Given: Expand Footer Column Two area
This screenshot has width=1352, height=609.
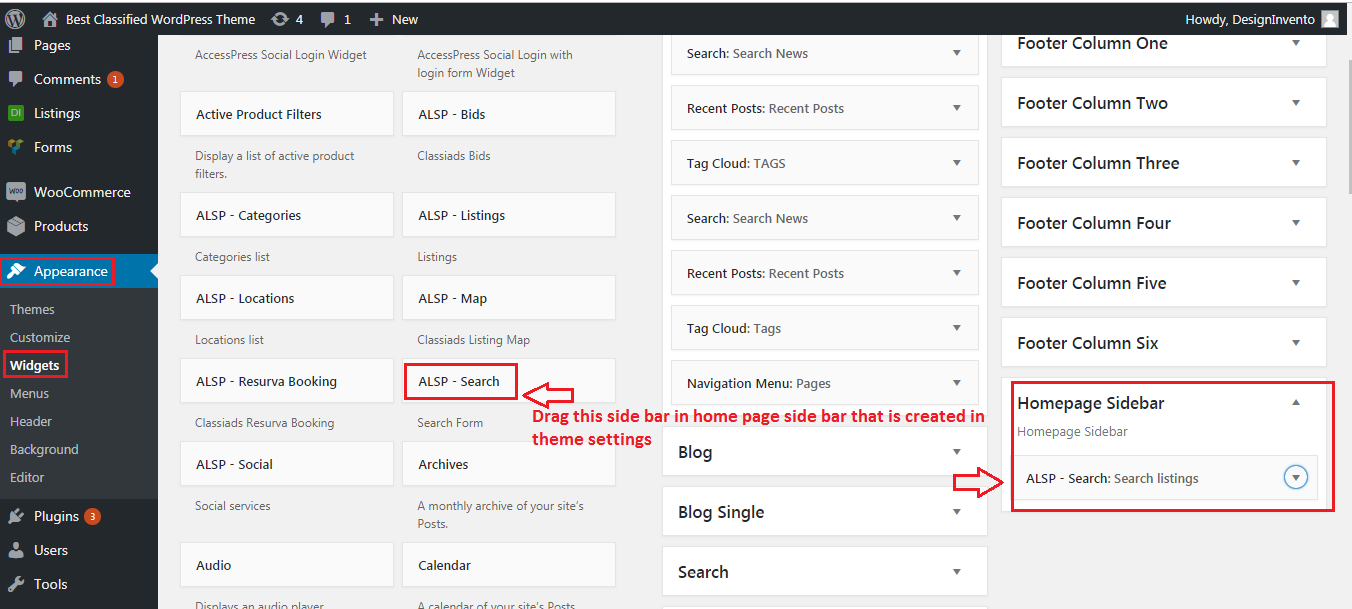Looking at the screenshot, I should point(1296,103).
